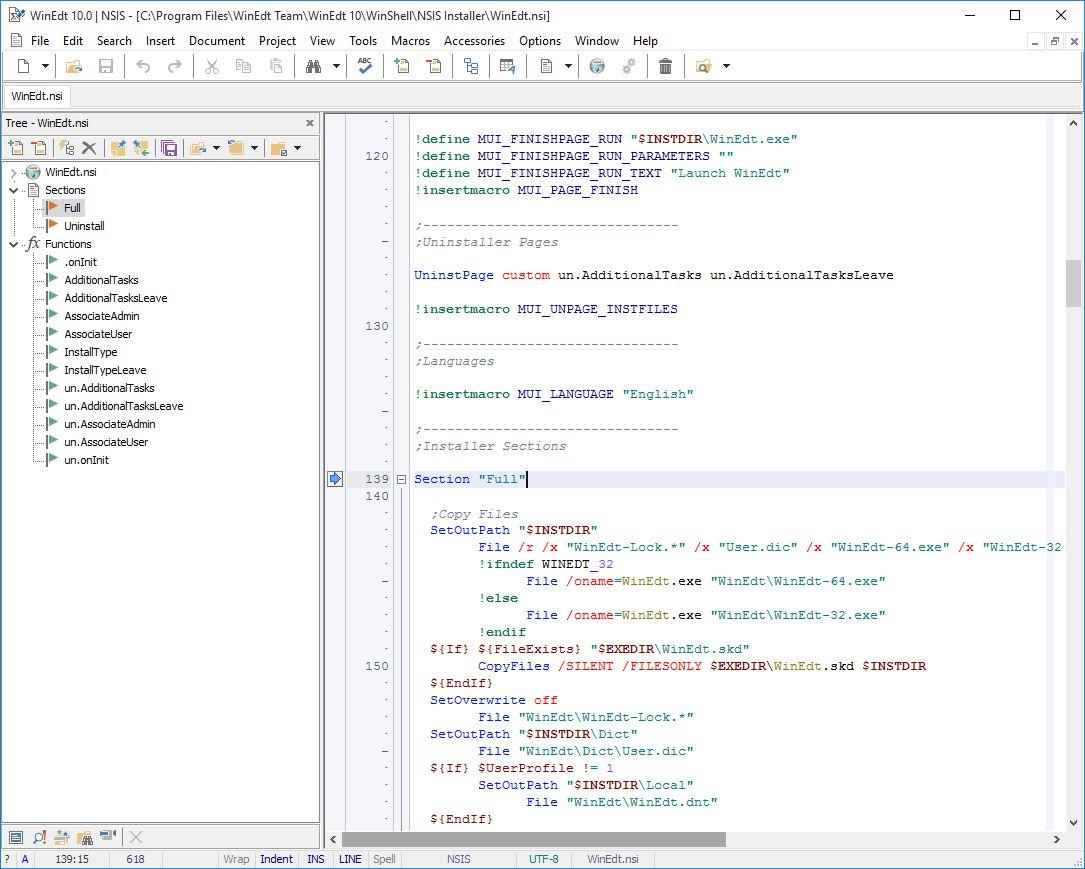
Task: Click Tree panel's remove file icon
Action: (x=39, y=147)
